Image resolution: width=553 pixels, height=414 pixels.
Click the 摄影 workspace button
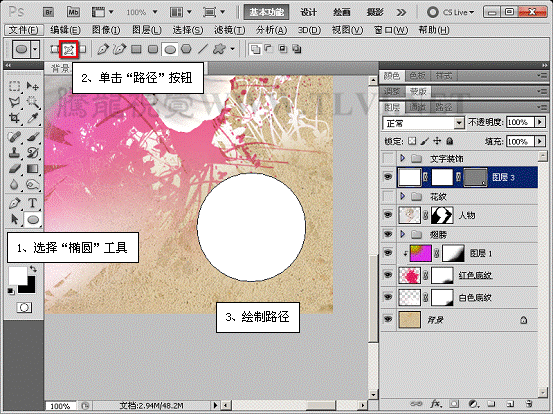click(375, 12)
